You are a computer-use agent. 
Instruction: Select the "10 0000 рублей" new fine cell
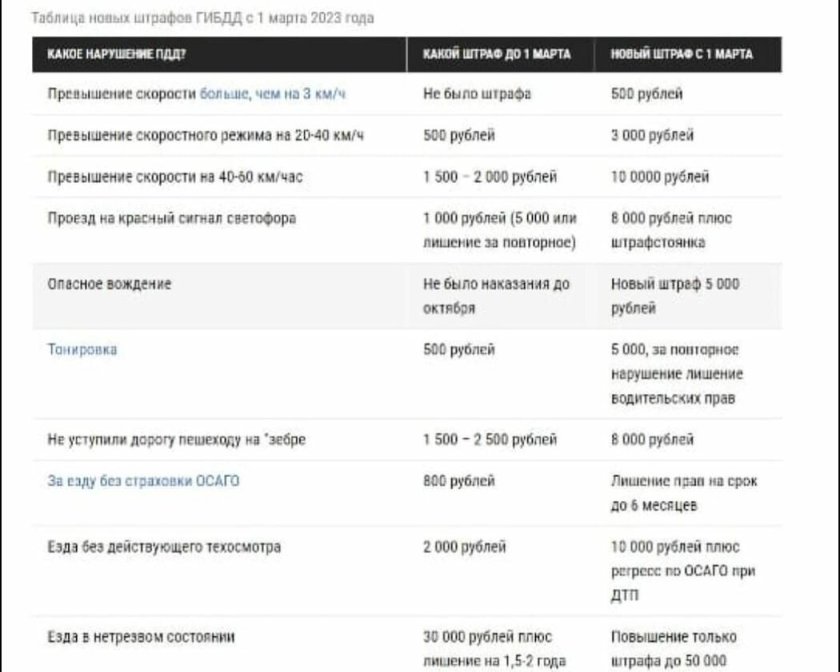(660, 177)
